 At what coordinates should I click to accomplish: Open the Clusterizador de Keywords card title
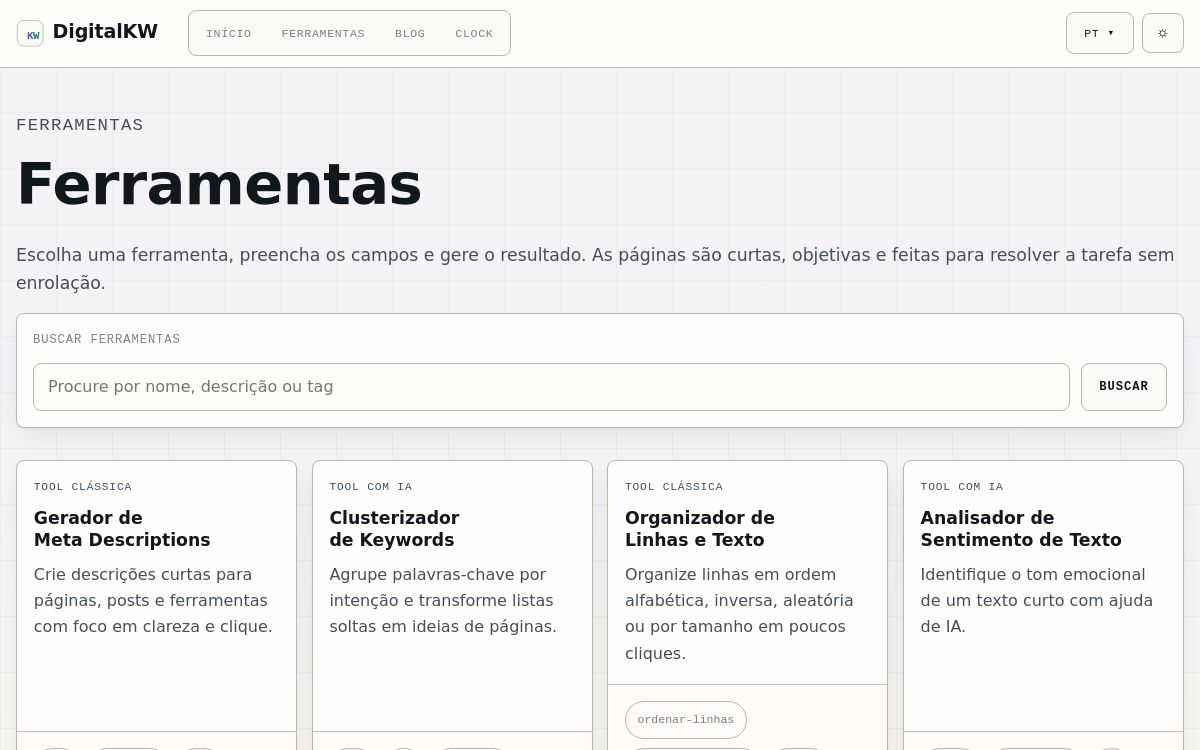pyautogui.click(x=394, y=529)
